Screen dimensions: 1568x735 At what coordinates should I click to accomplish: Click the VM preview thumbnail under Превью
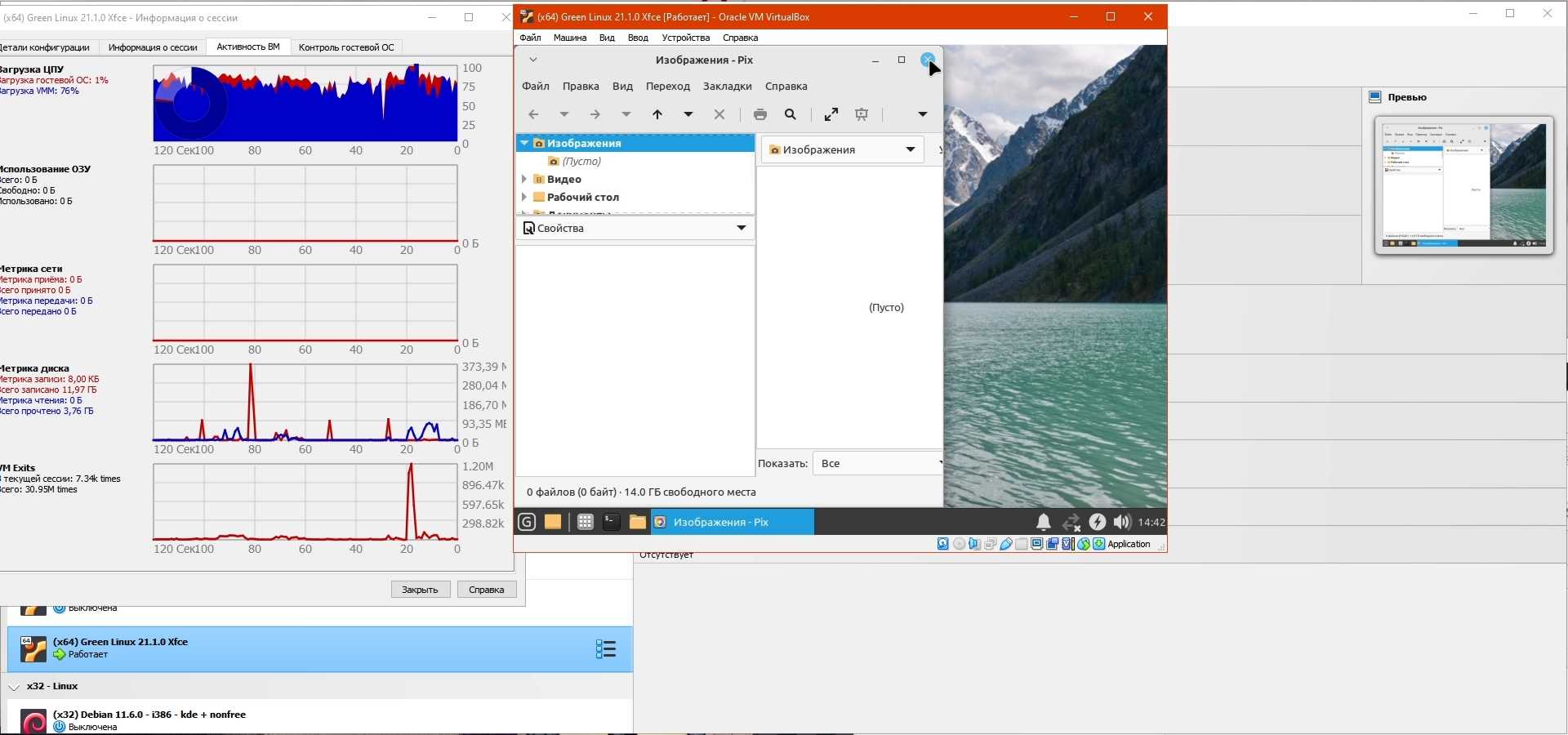1463,185
